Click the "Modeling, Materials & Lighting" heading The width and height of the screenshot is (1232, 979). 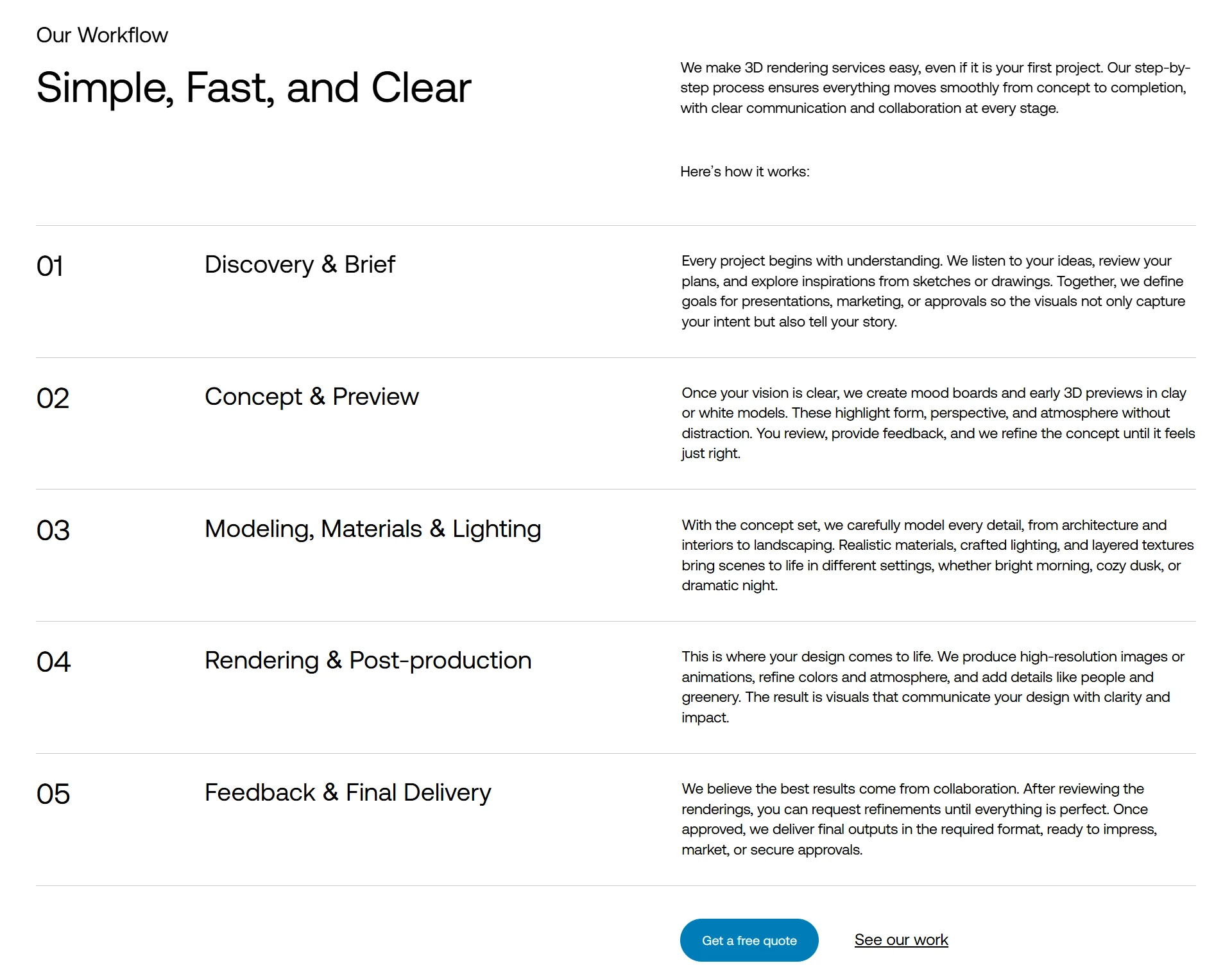coord(373,529)
